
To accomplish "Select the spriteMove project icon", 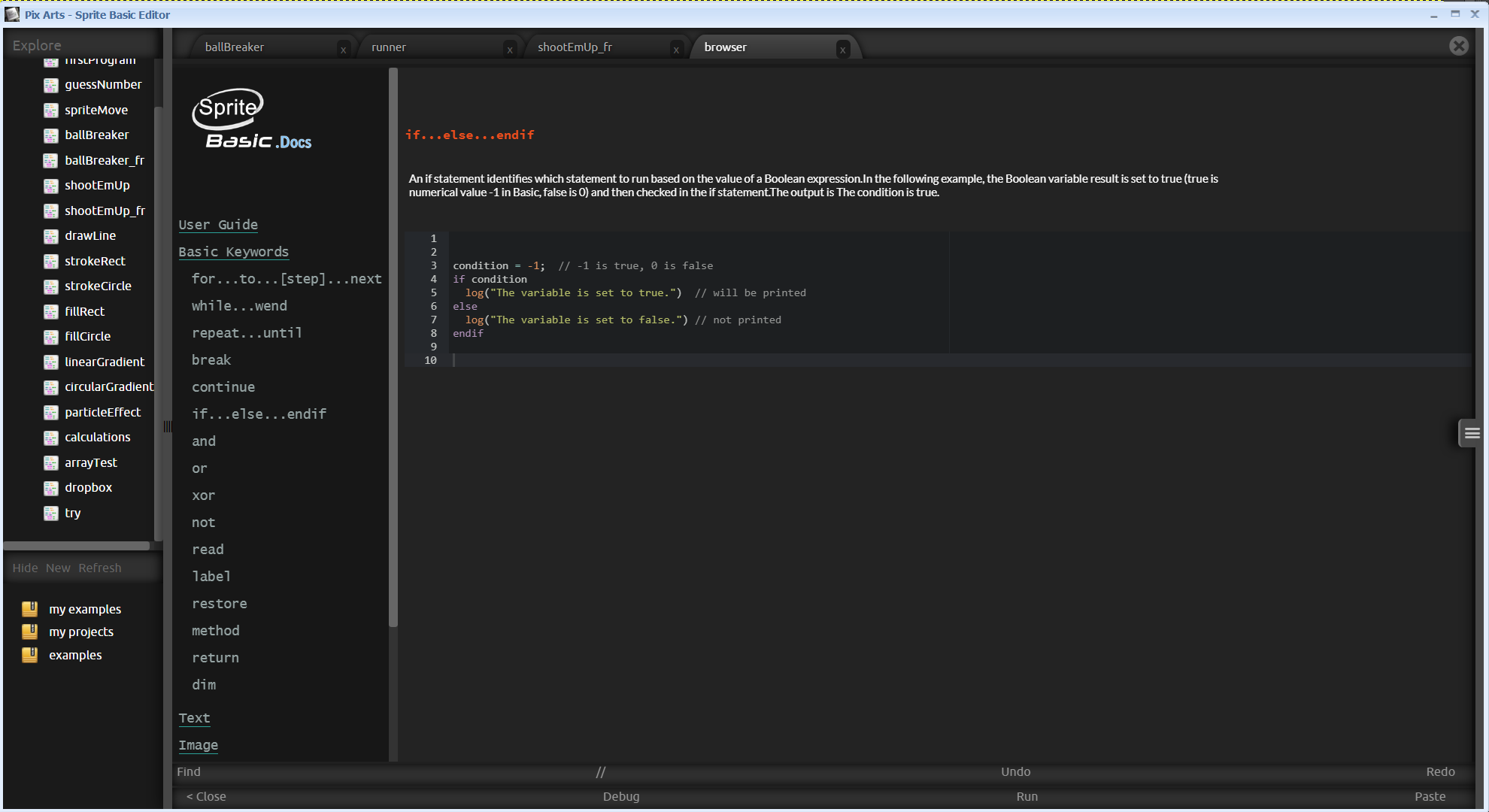I will [52, 109].
